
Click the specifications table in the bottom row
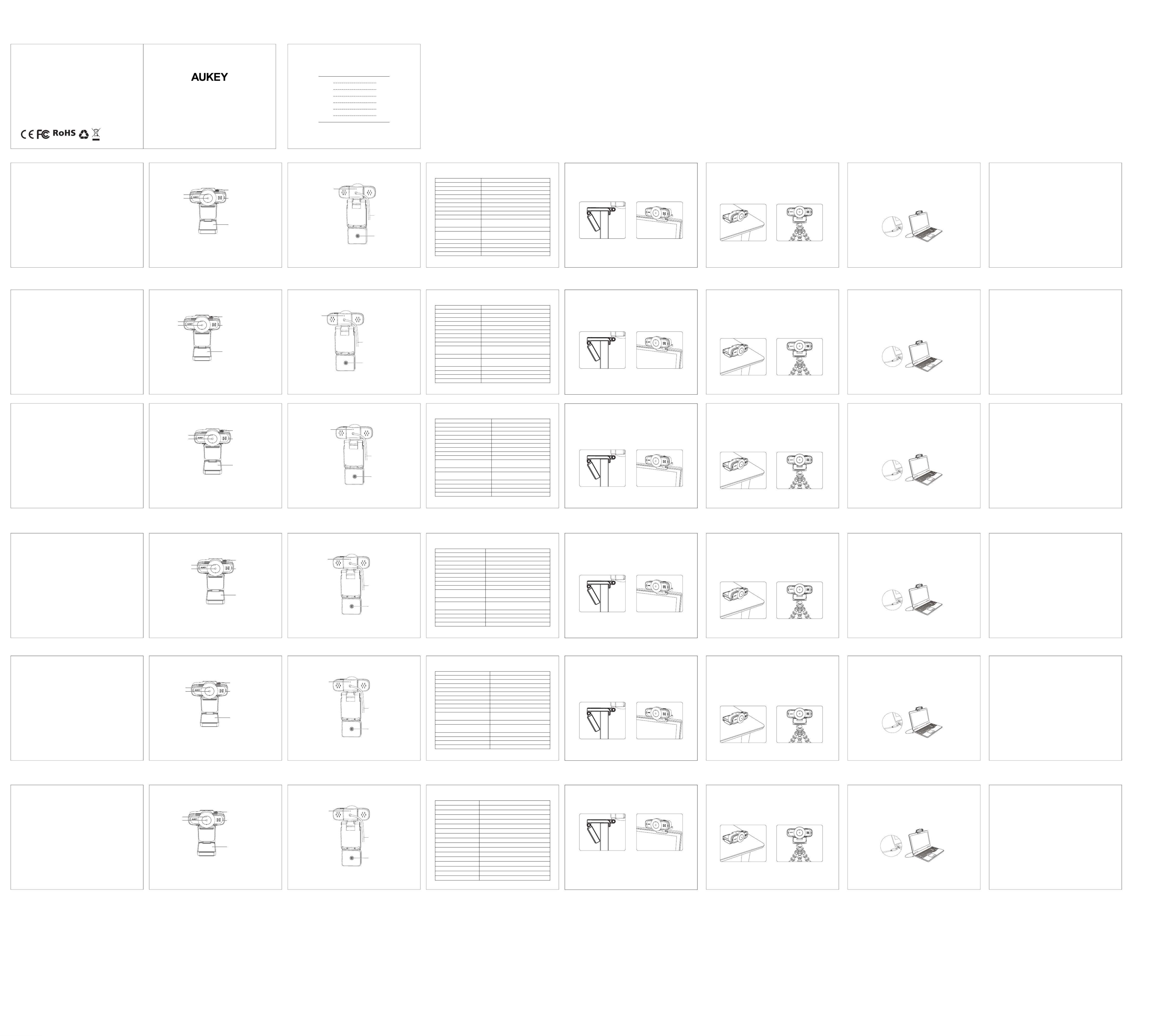492,840
